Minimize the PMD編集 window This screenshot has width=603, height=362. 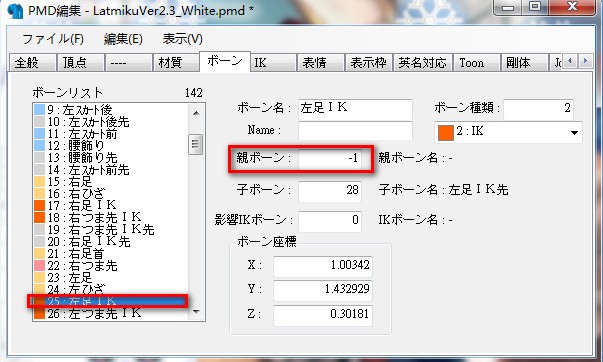[508, 7]
